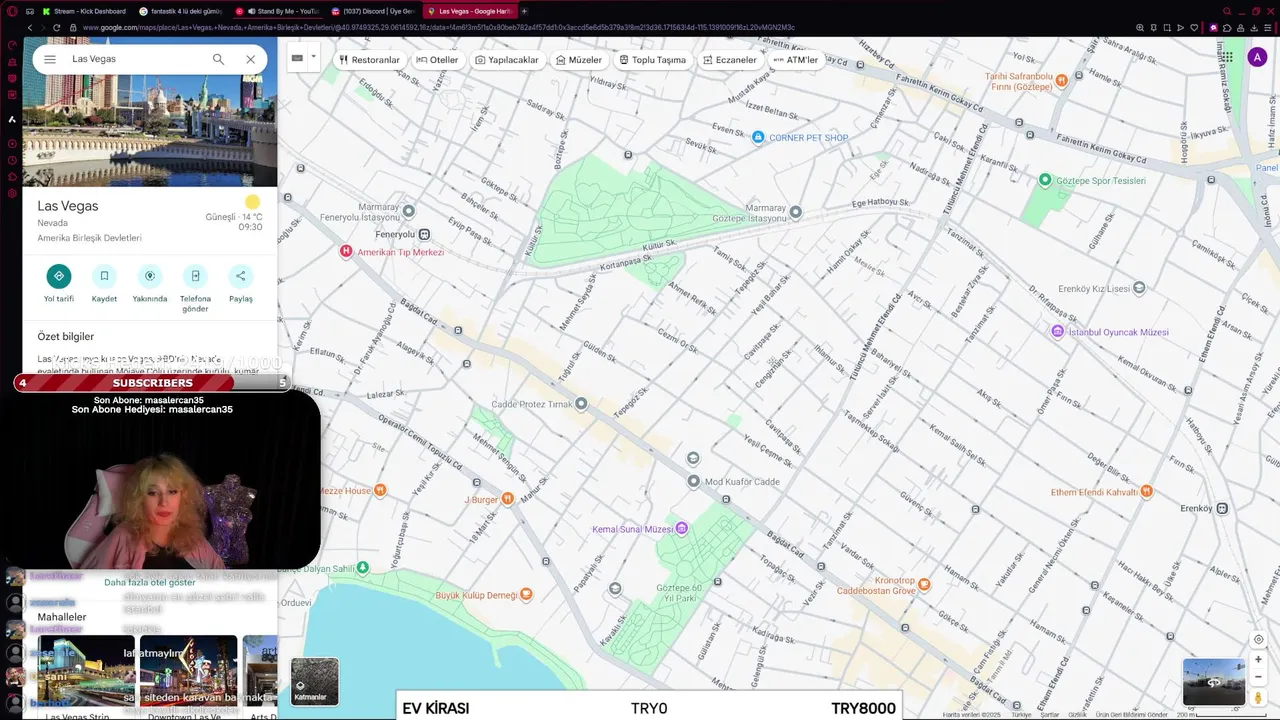Click the map zoom out minus button
Image resolution: width=1280 pixels, height=720 pixels.
pyautogui.click(x=1258, y=677)
